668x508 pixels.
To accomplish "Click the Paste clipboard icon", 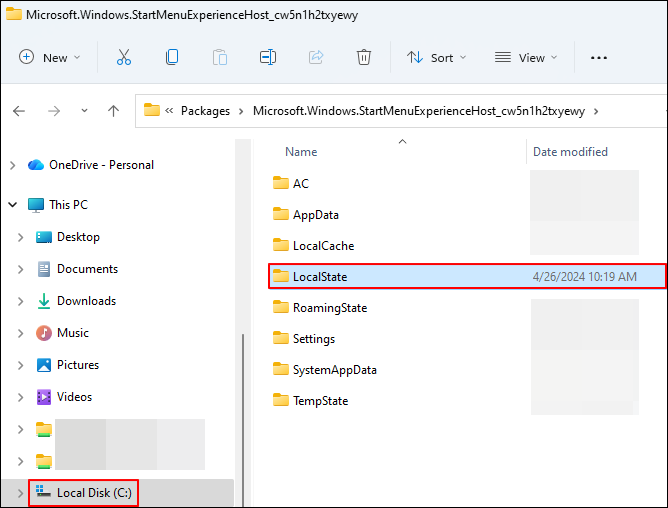I will coord(219,57).
